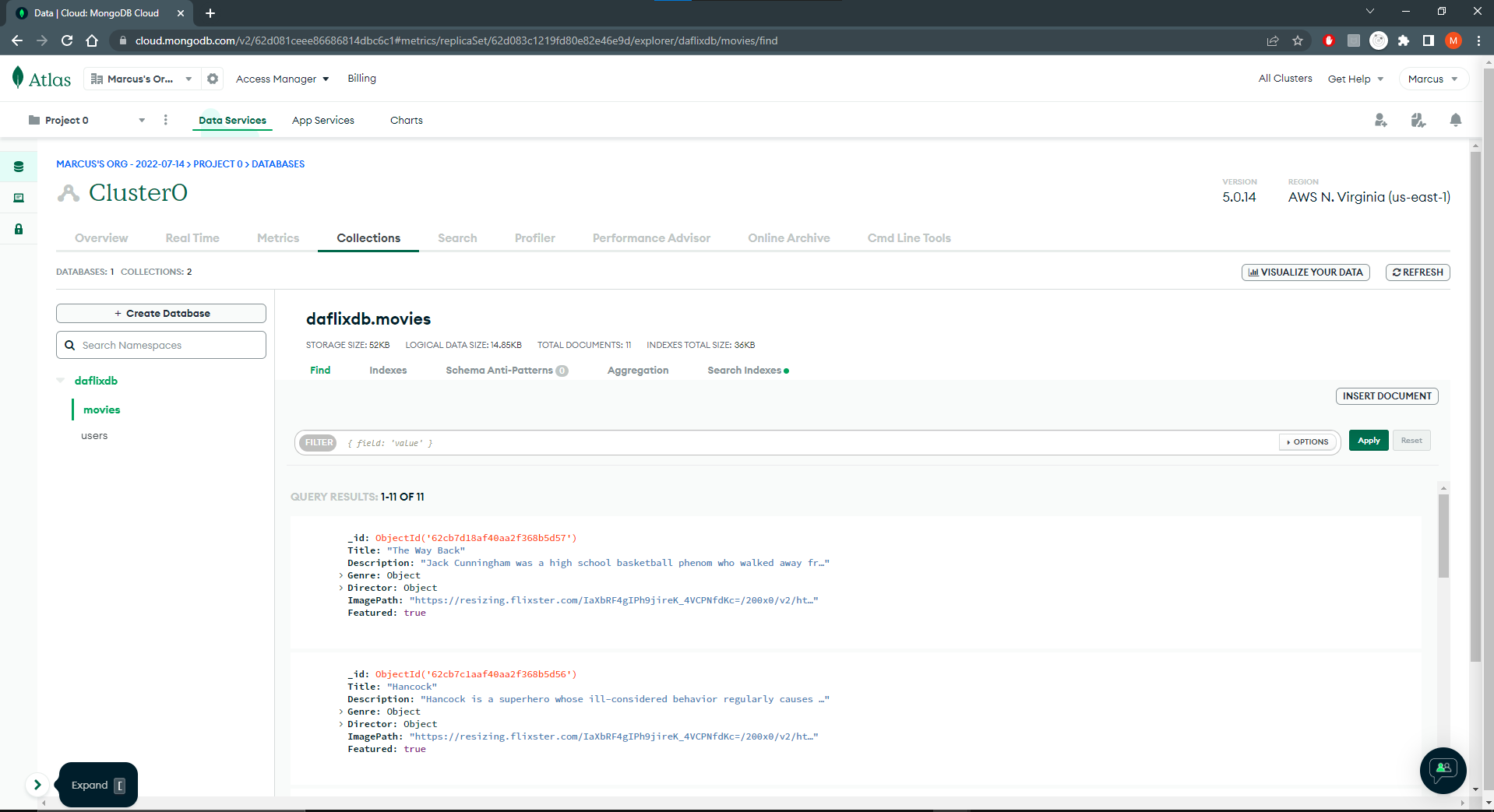Bookmark this page with star icon

coord(1298,40)
